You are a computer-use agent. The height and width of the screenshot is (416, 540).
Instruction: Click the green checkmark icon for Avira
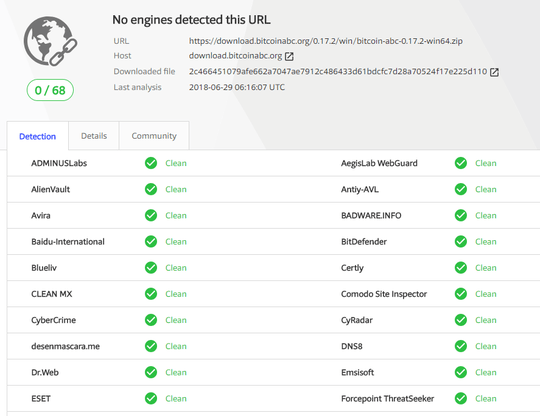pos(151,216)
